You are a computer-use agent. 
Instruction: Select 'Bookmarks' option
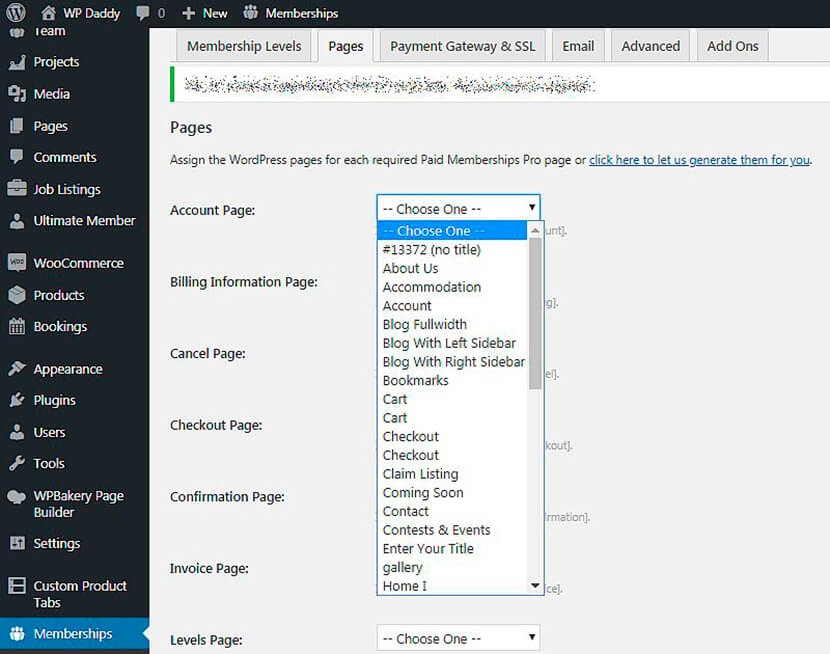click(452, 380)
